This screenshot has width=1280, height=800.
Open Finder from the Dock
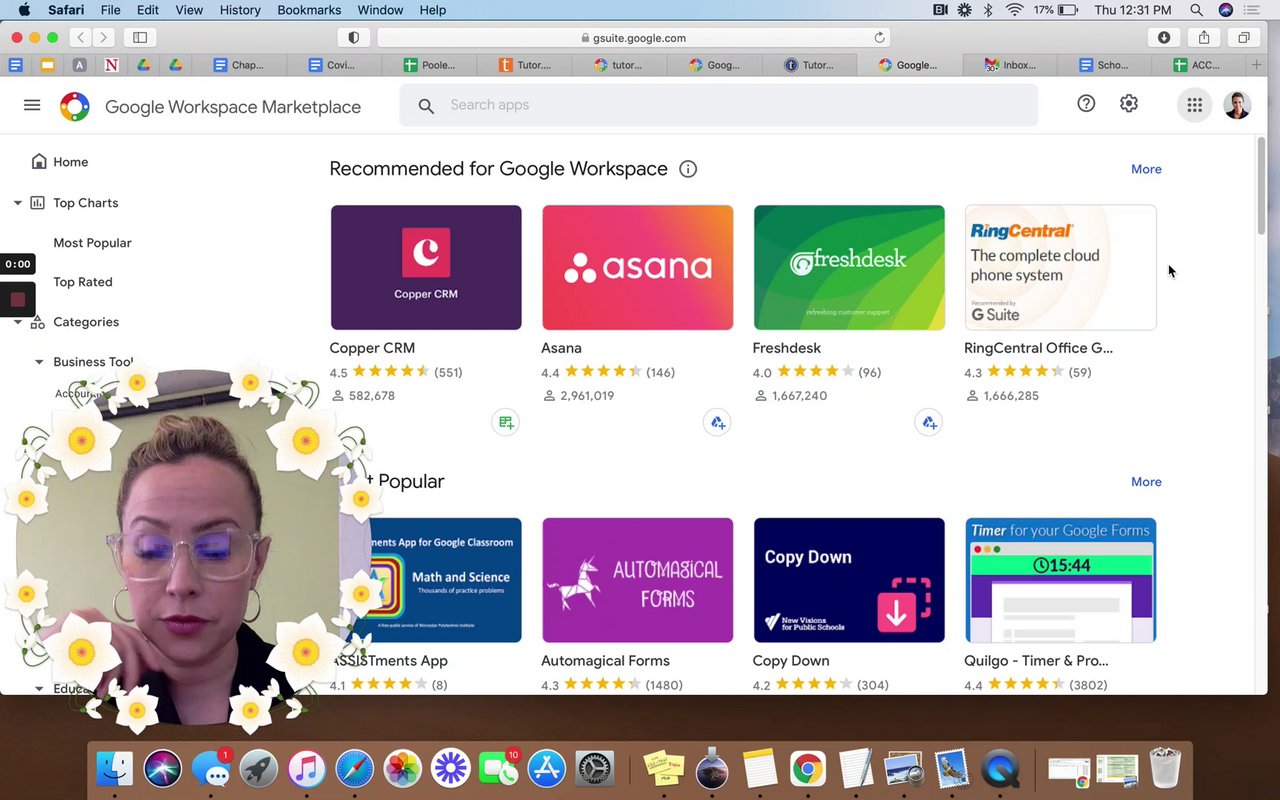pos(115,768)
